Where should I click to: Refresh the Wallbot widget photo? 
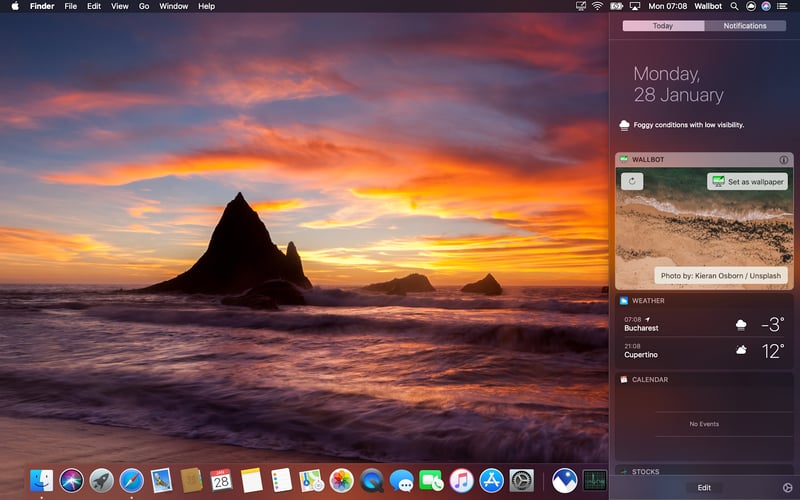point(632,181)
